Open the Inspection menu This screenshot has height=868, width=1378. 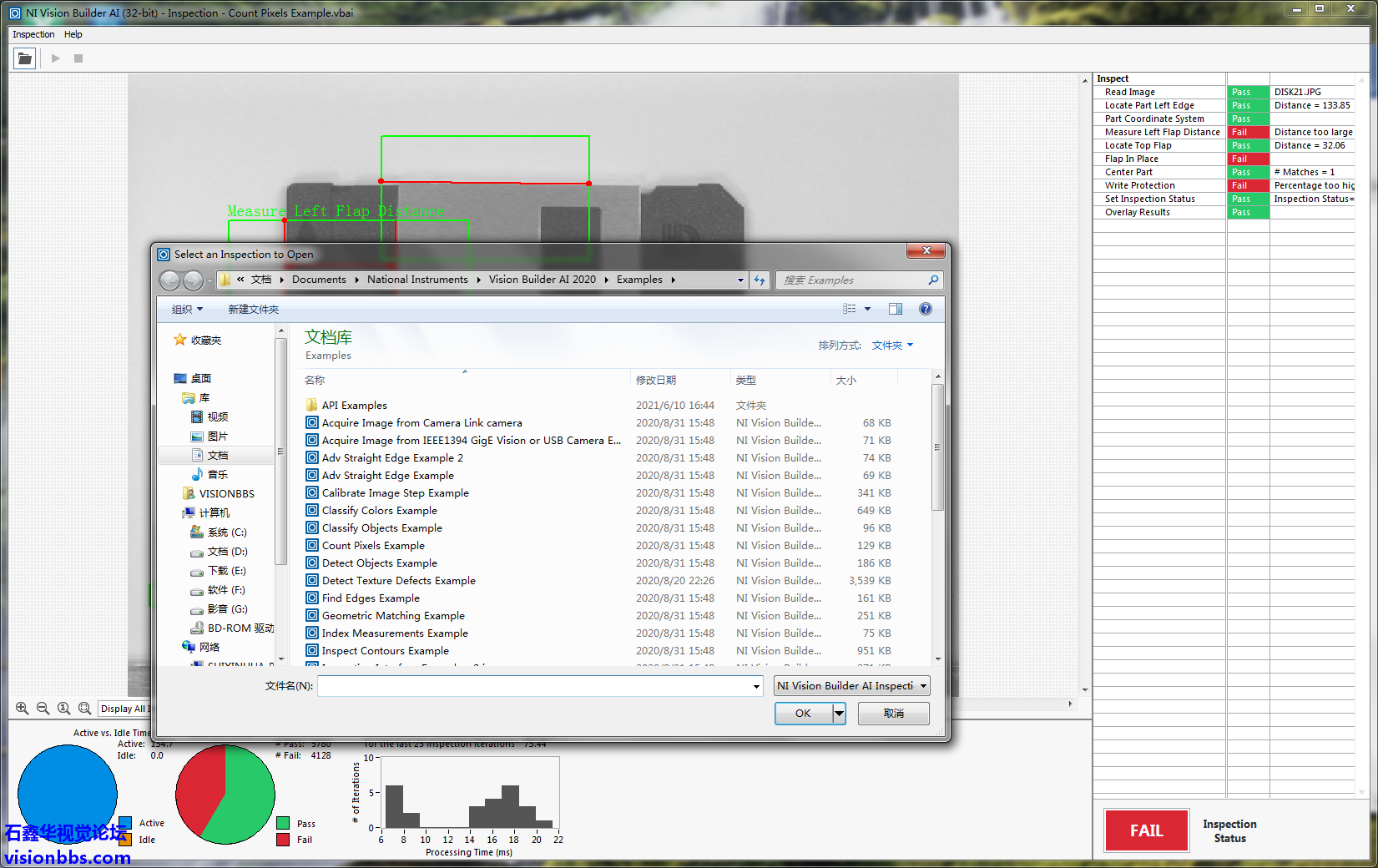click(x=33, y=34)
